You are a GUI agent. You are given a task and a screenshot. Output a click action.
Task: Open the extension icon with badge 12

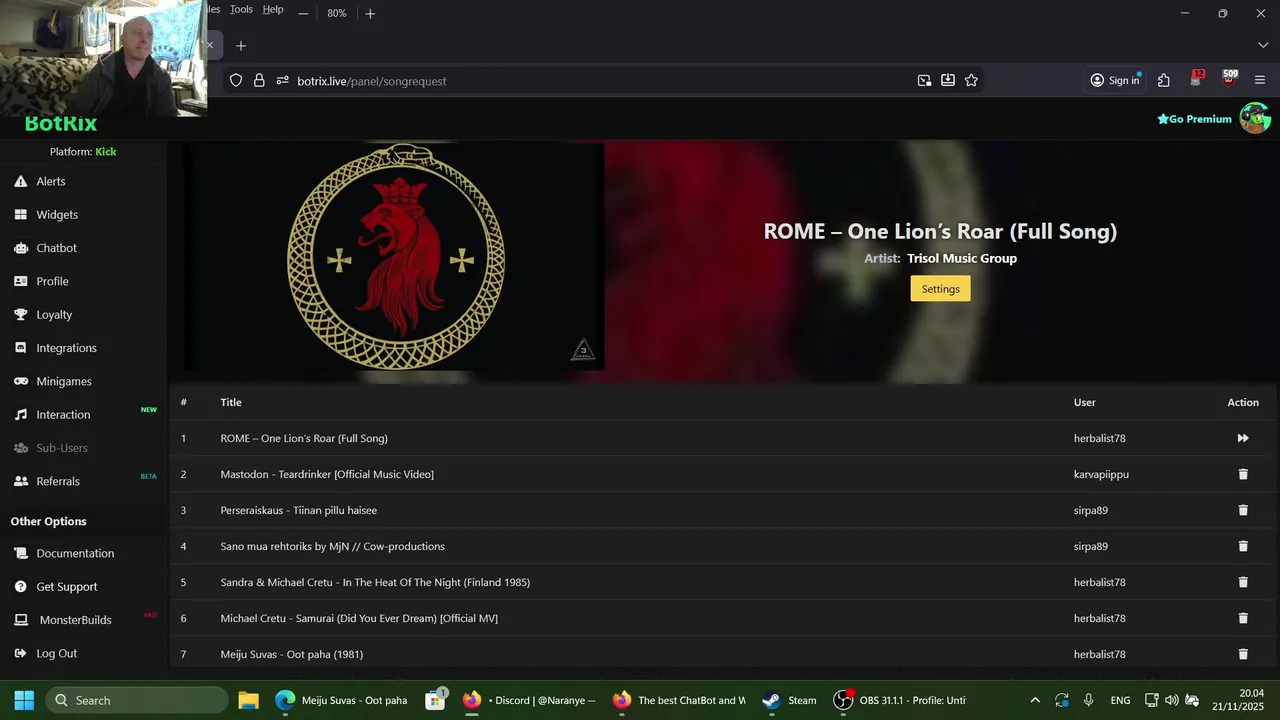click(x=1196, y=79)
